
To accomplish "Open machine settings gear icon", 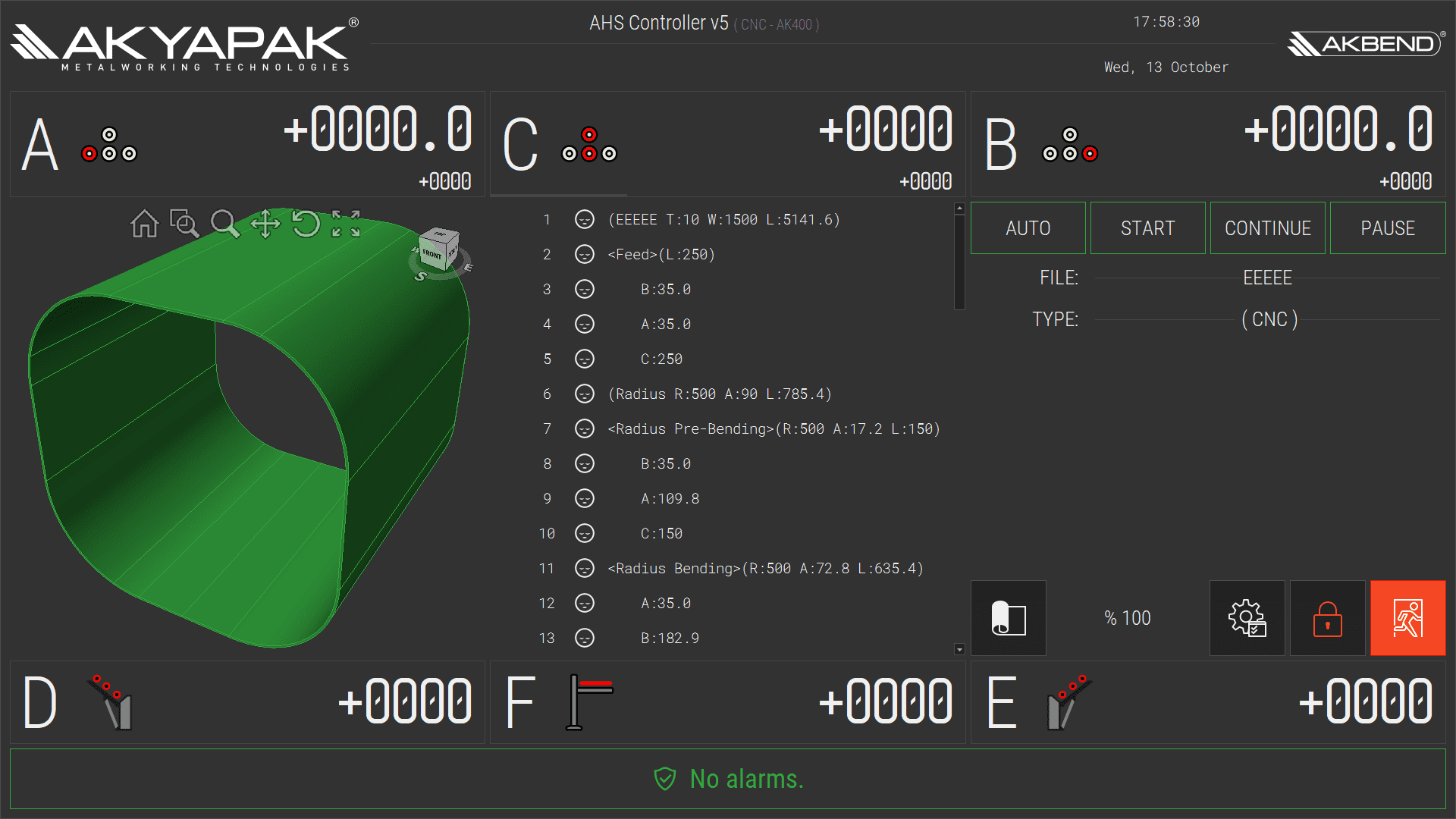I will (x=1247, y=618).
